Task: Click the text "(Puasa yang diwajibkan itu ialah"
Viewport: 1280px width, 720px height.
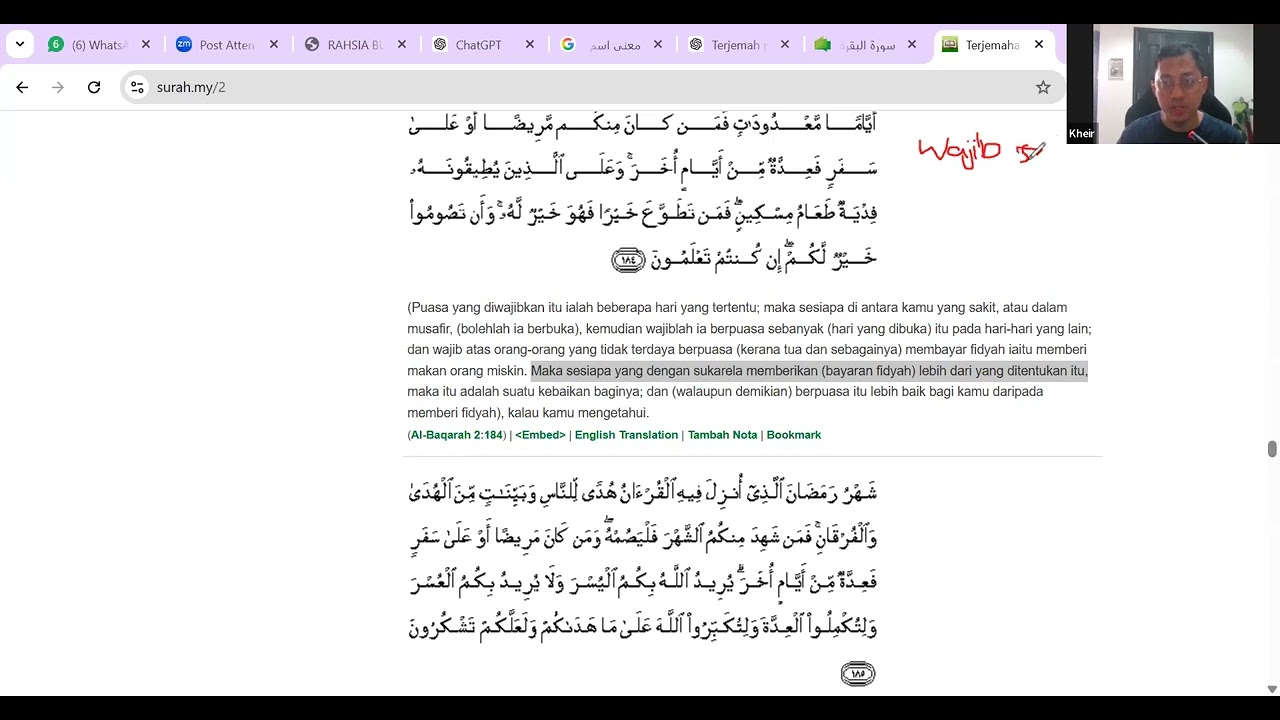Action: pos(501,308)
